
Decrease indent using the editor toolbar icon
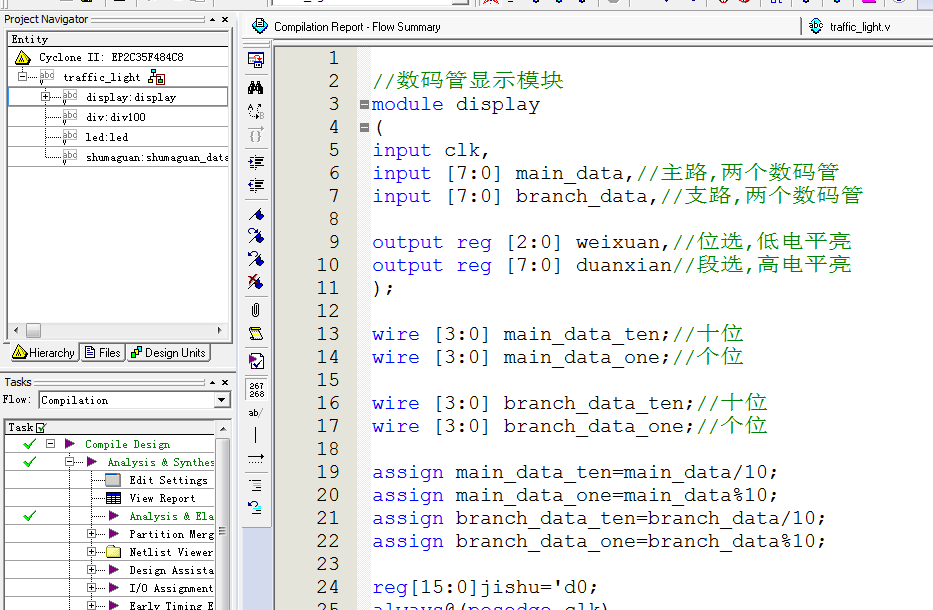[x=256, y=186]
